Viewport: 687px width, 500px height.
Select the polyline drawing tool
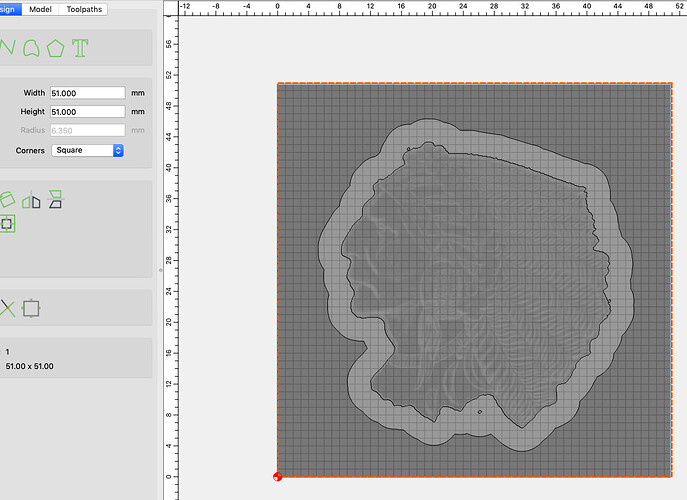[6, 48]
